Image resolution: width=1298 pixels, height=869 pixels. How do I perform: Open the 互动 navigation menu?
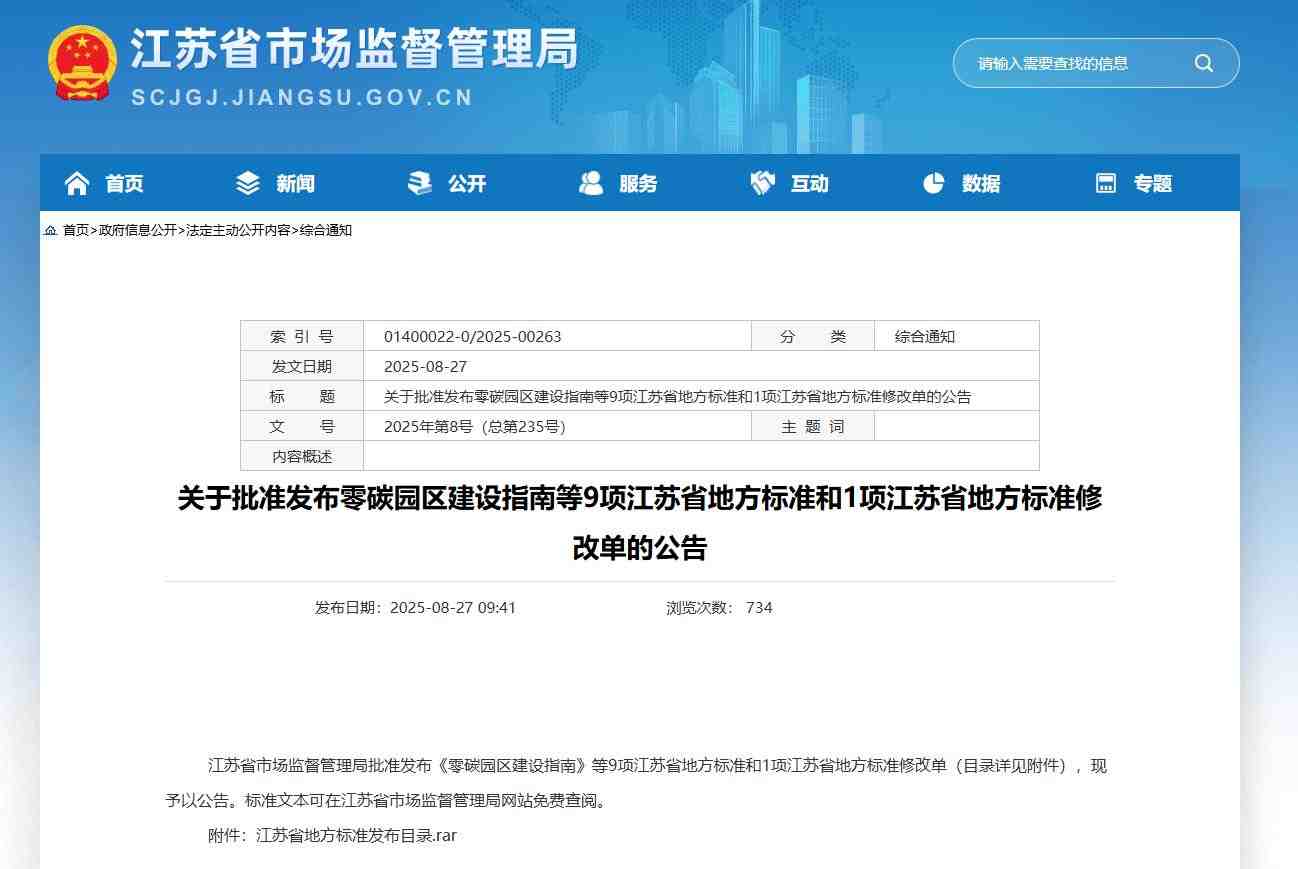pos(810,183)
